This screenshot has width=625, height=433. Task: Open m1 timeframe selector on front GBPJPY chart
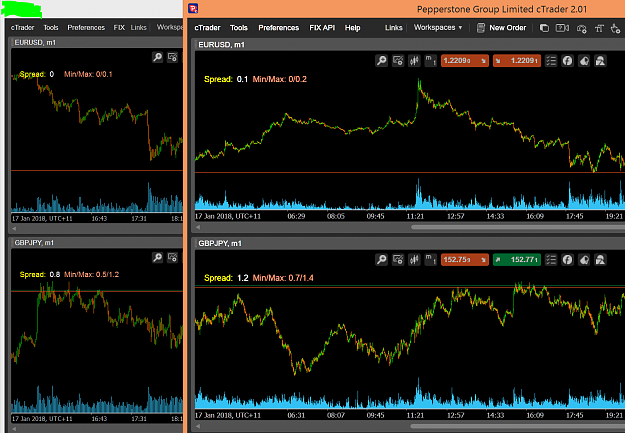coord(430,260)
